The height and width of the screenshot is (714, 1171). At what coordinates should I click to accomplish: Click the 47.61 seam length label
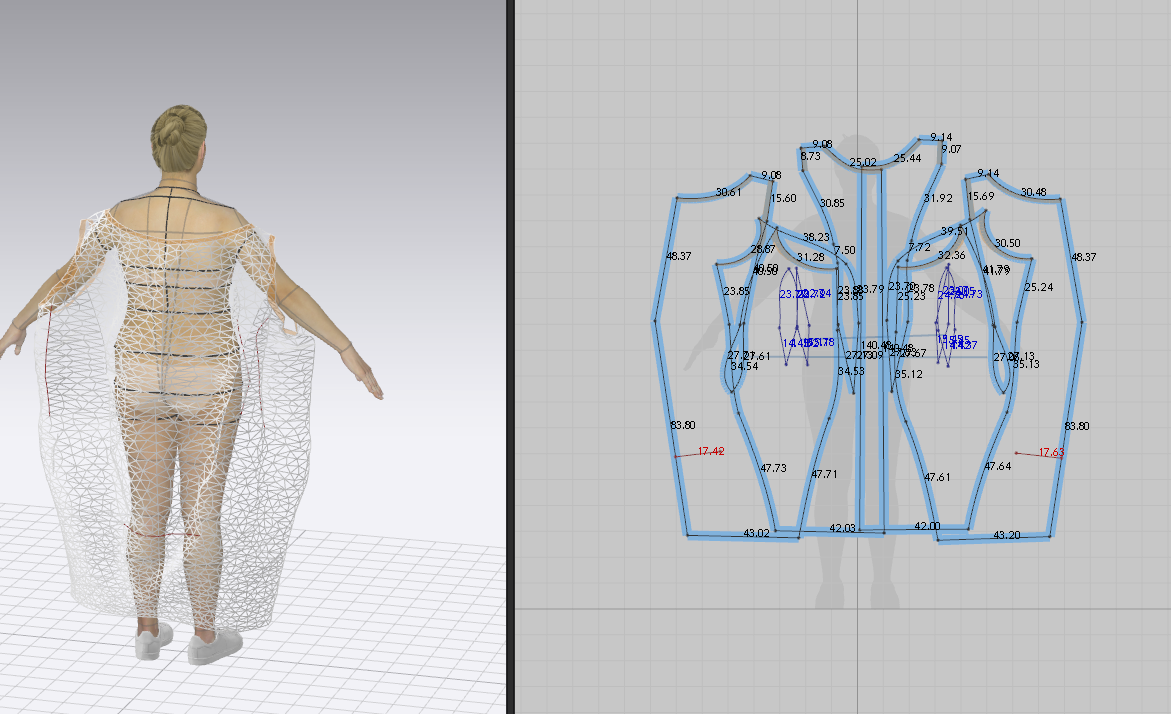[x=937, y=476]
